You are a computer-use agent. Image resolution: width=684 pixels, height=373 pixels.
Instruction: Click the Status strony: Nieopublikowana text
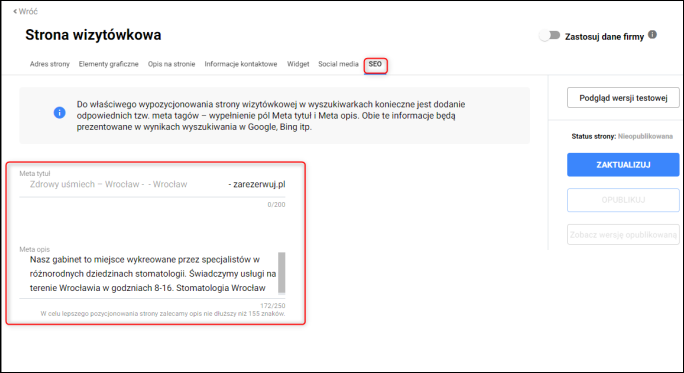[x=622, y=137]
